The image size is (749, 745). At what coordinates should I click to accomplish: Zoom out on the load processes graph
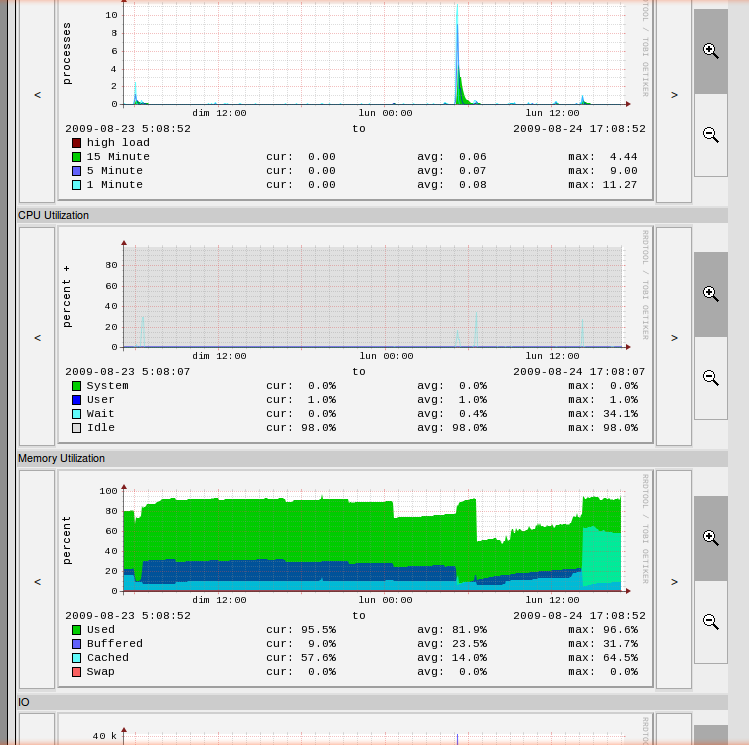(x=711, y=135)
